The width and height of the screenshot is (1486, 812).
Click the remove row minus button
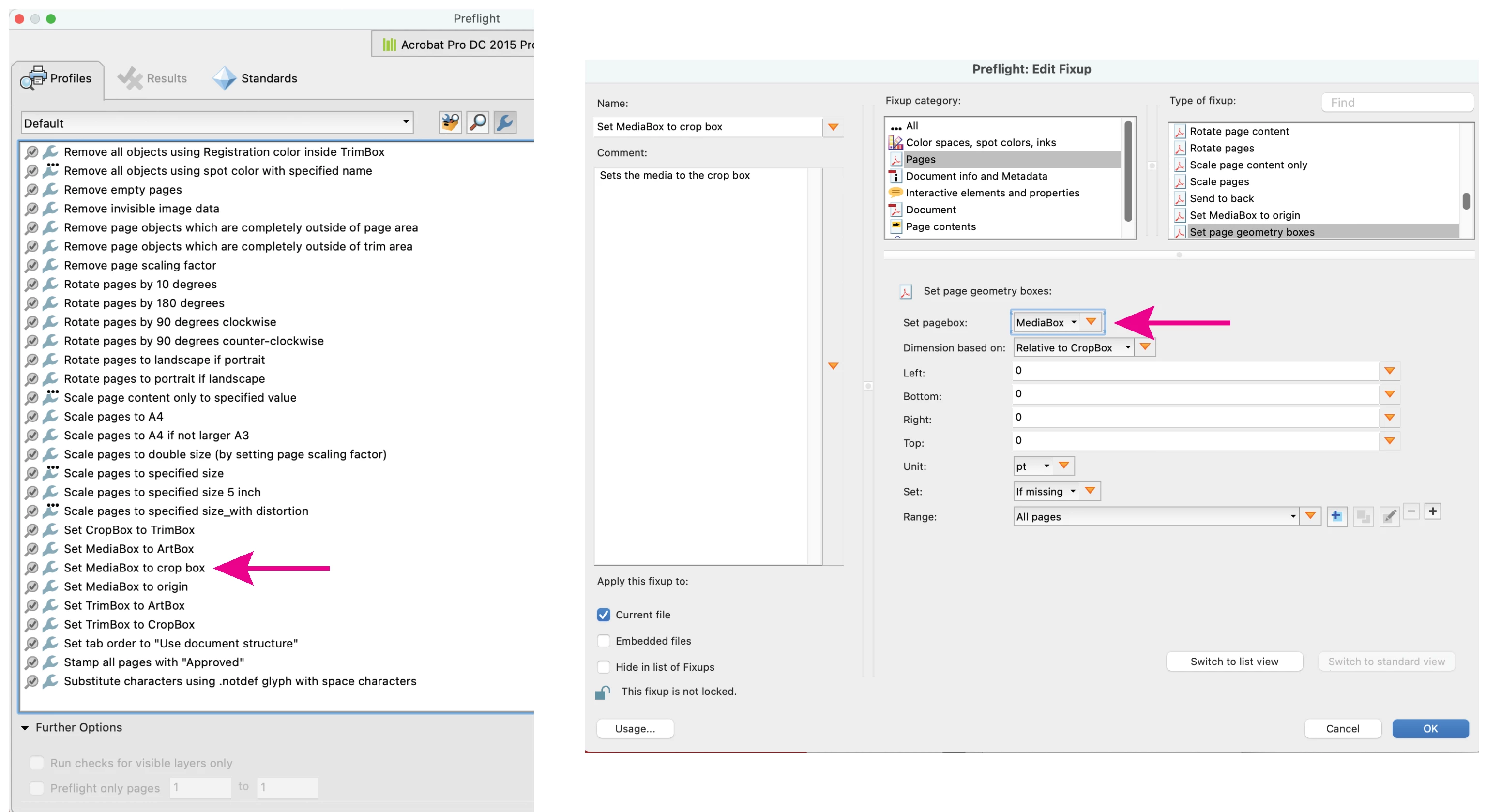(1411, 511)
